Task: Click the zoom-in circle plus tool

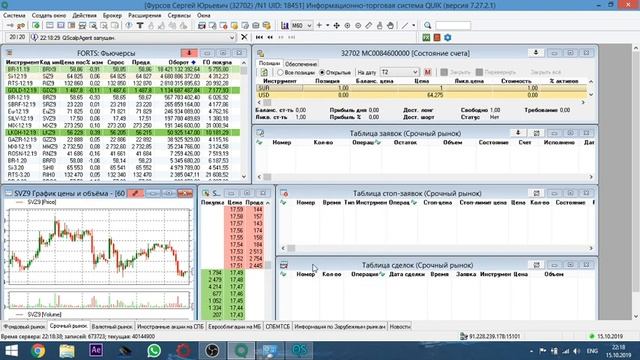Action: coord(347,25)
